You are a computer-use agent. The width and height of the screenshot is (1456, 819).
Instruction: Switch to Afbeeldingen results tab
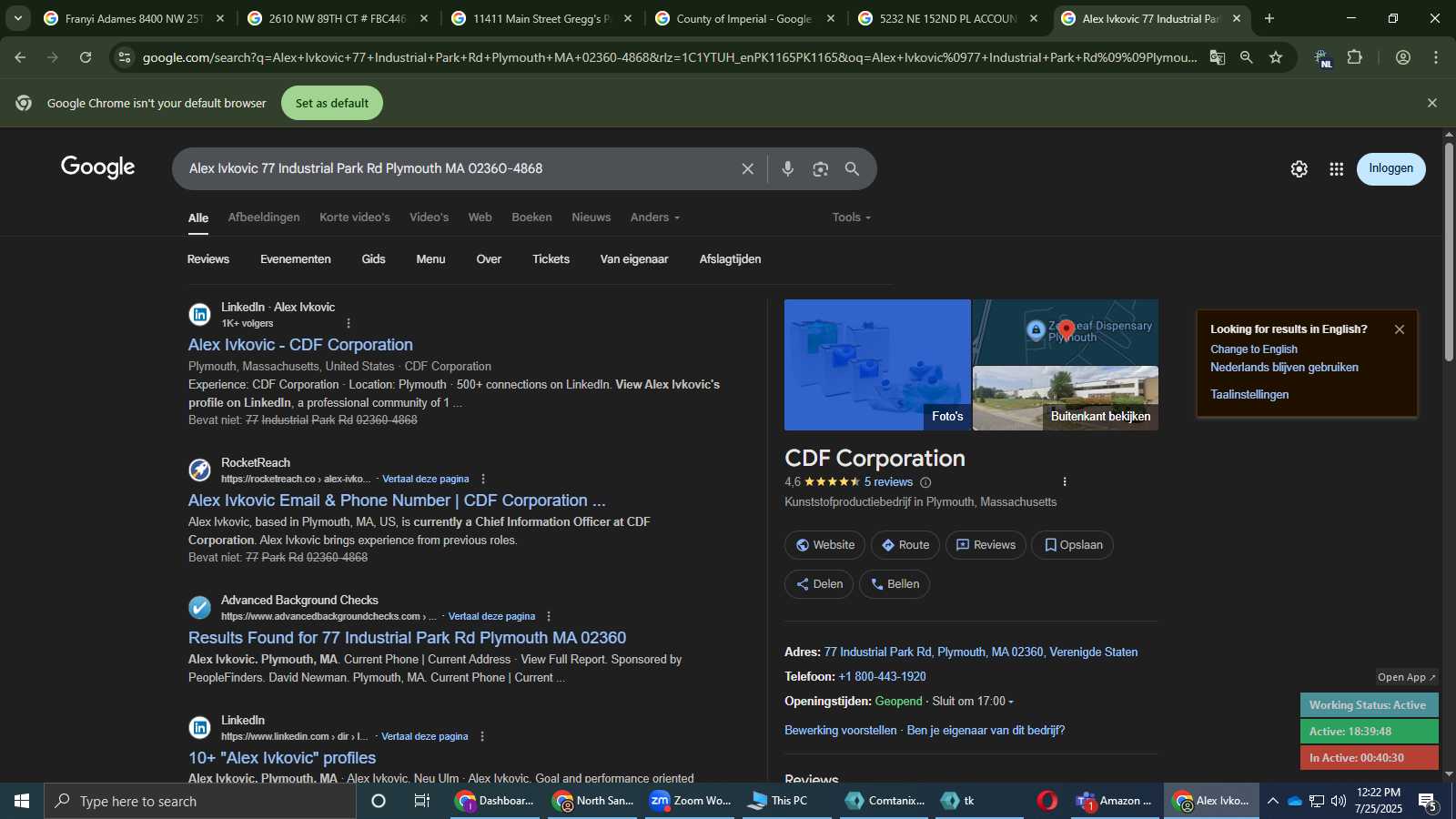[x=264, y=217]
